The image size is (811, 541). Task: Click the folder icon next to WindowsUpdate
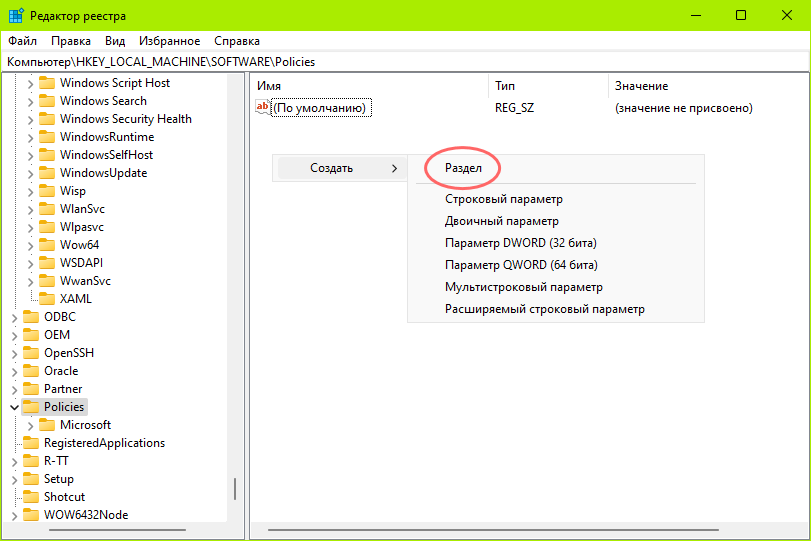(46, 173)
